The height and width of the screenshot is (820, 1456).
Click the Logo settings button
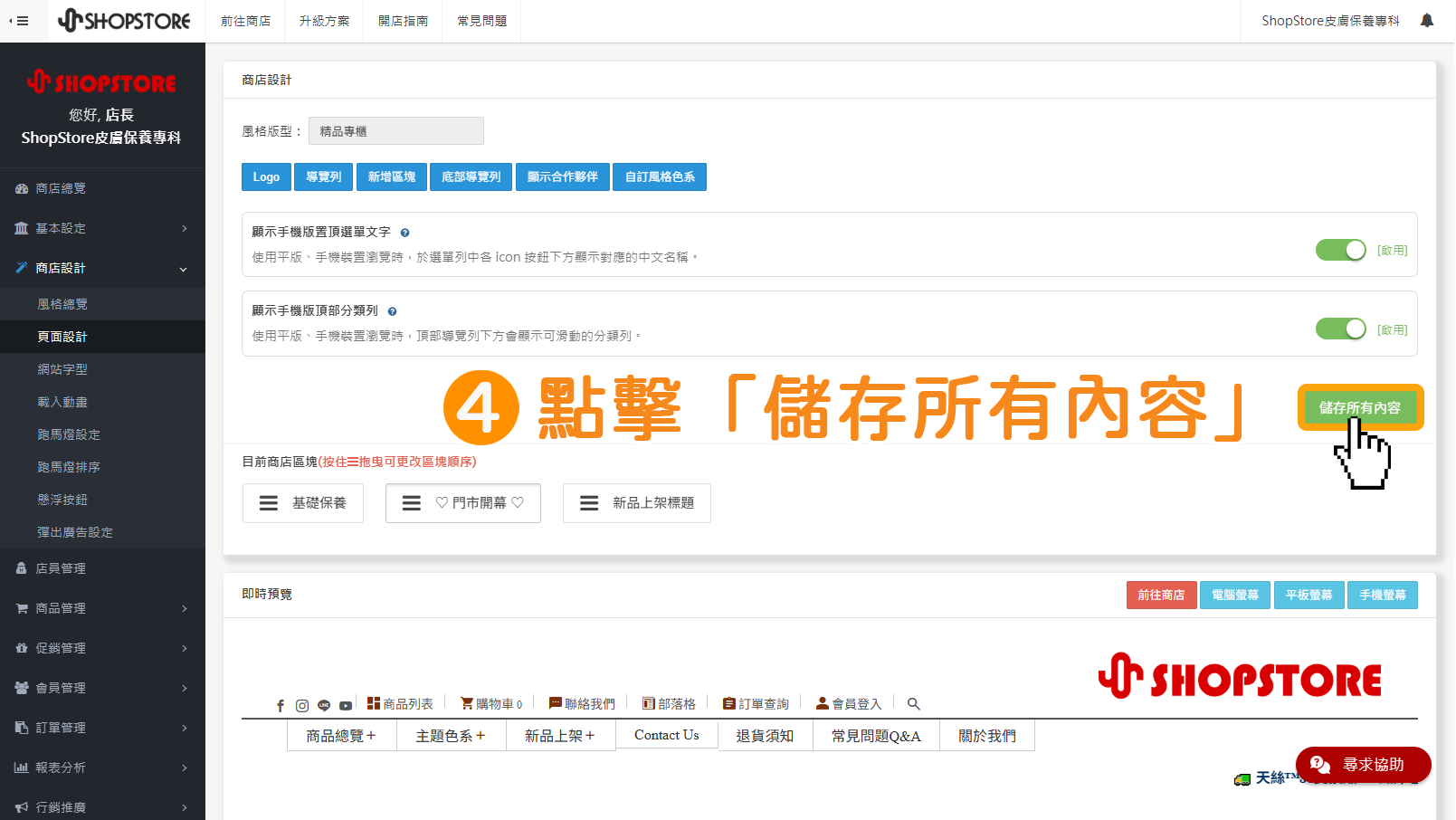coord(266,176)
